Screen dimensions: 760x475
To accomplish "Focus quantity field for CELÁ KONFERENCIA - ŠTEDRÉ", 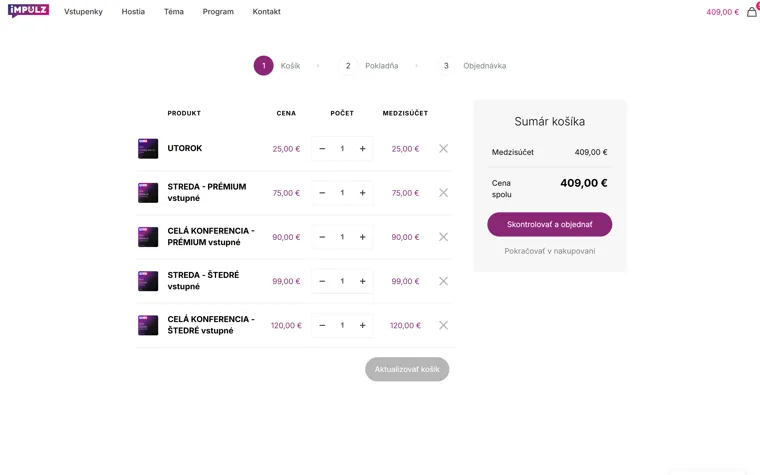I will click(x=342, y=325).
